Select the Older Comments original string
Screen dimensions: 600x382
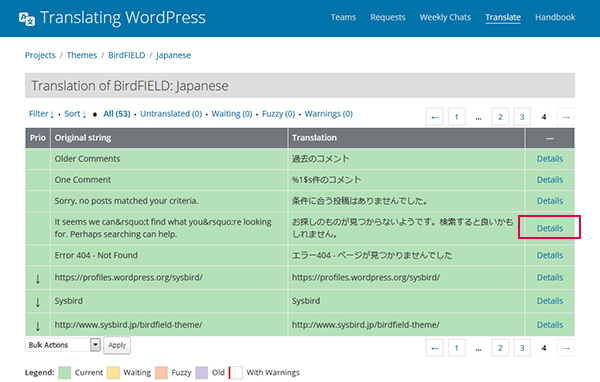[x=87, y=159]
